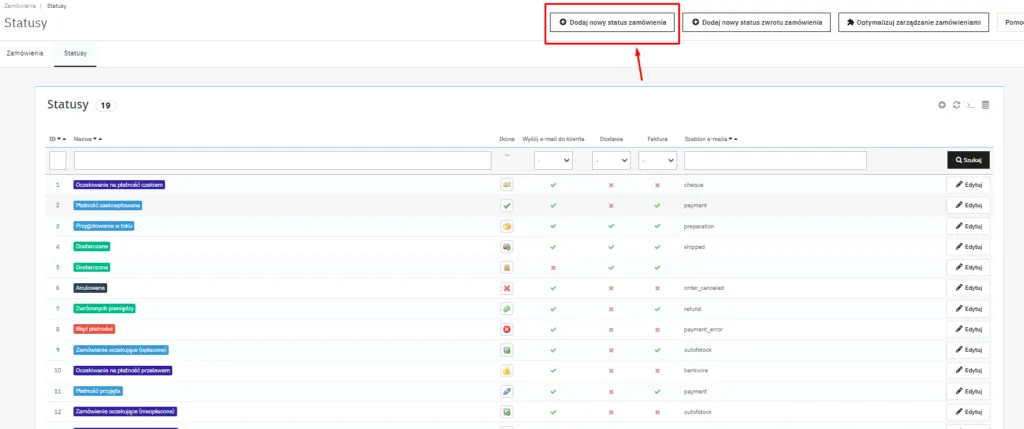Refresh the Statusy list
1024x429 pixels.
pyautogui.click(x=956, y=105)
